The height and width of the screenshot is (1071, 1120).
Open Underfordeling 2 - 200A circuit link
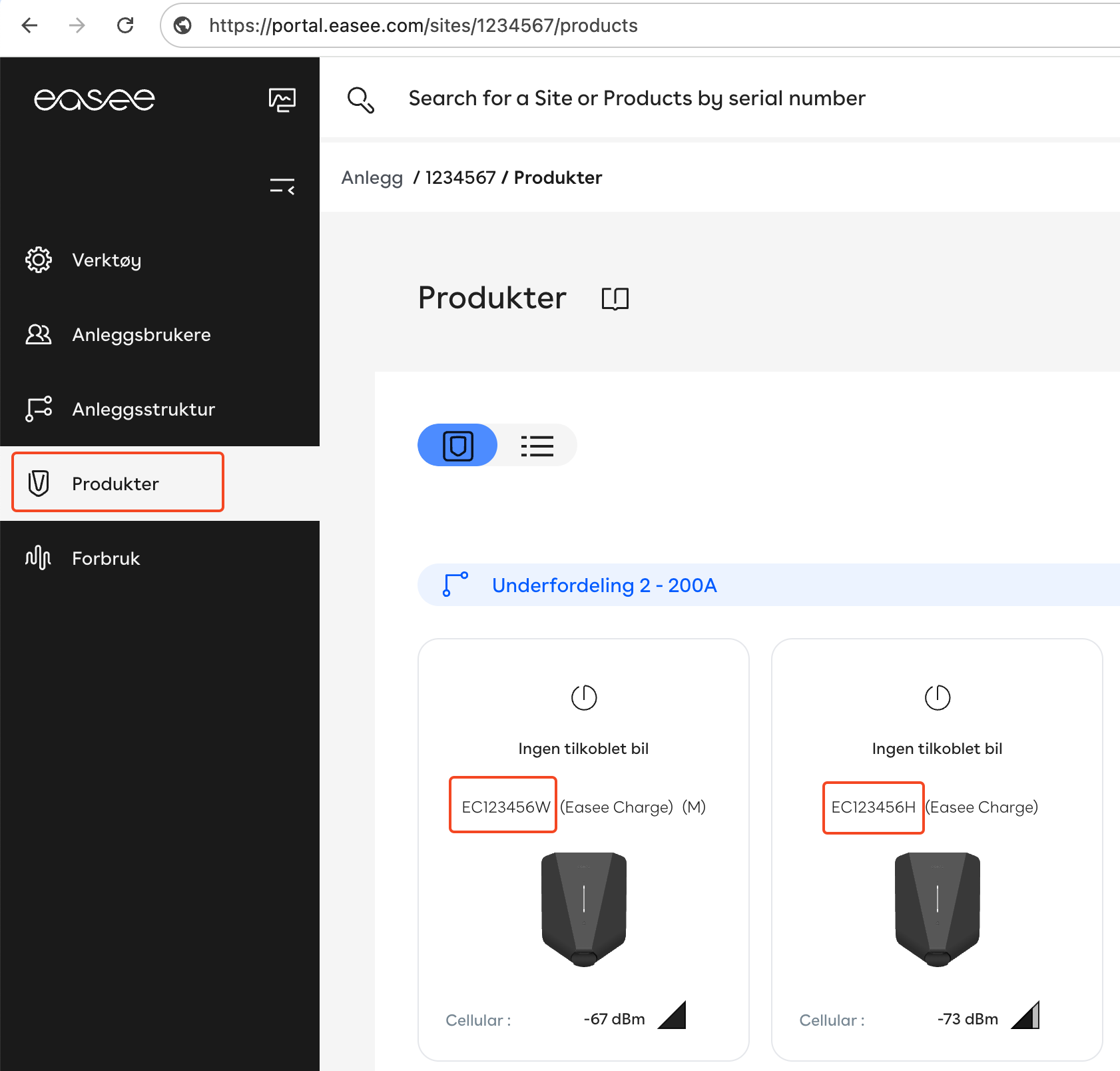[605, 585]
